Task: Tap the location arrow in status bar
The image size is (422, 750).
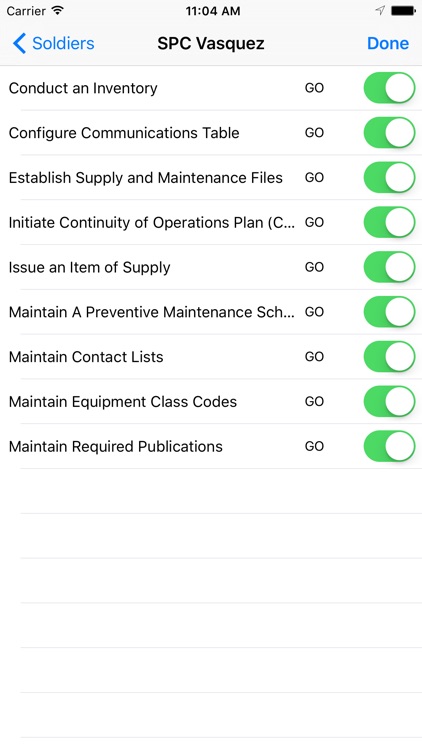Action: click(x=380, y=11)
